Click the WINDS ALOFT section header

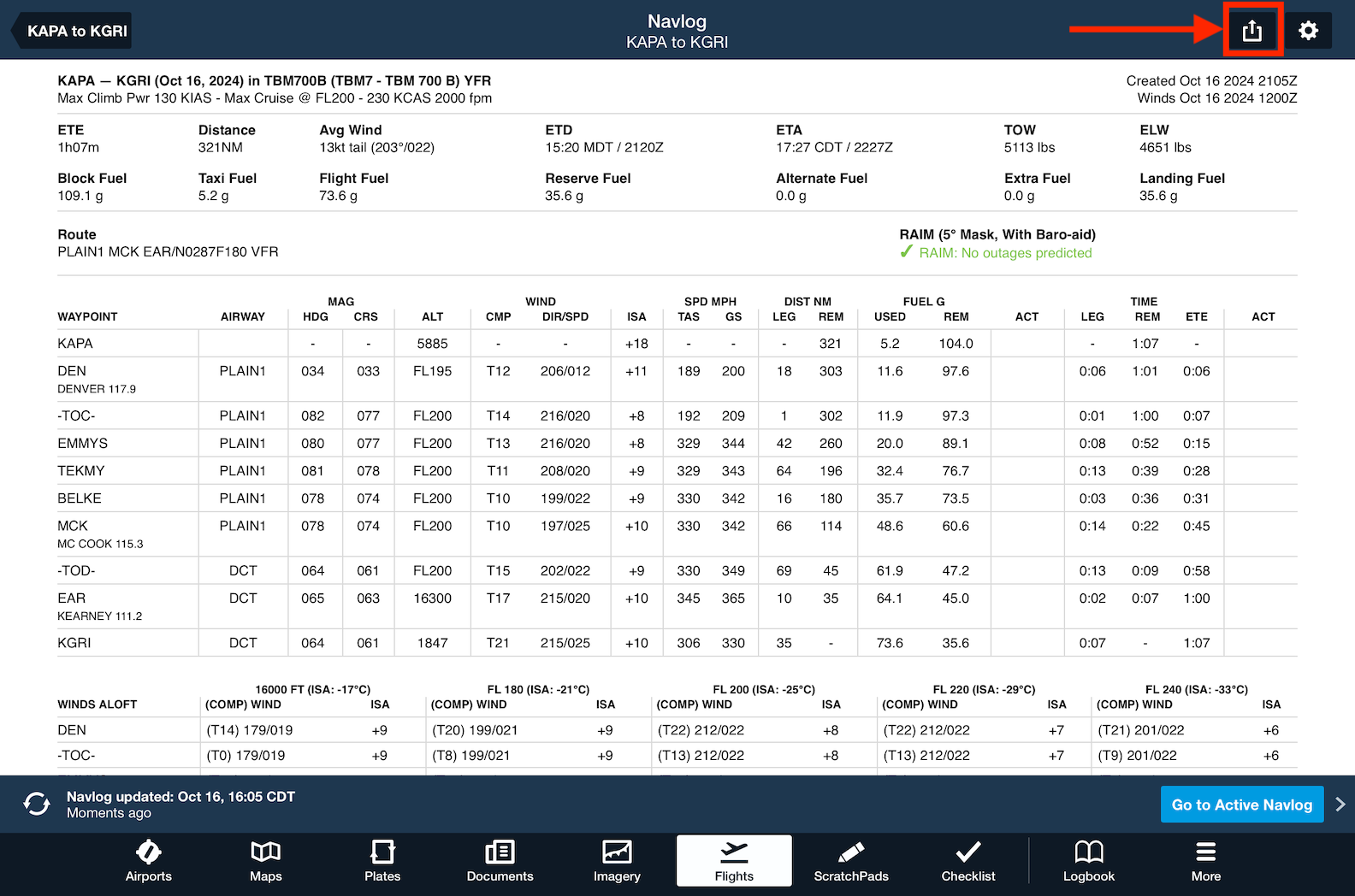pos(98,704)
